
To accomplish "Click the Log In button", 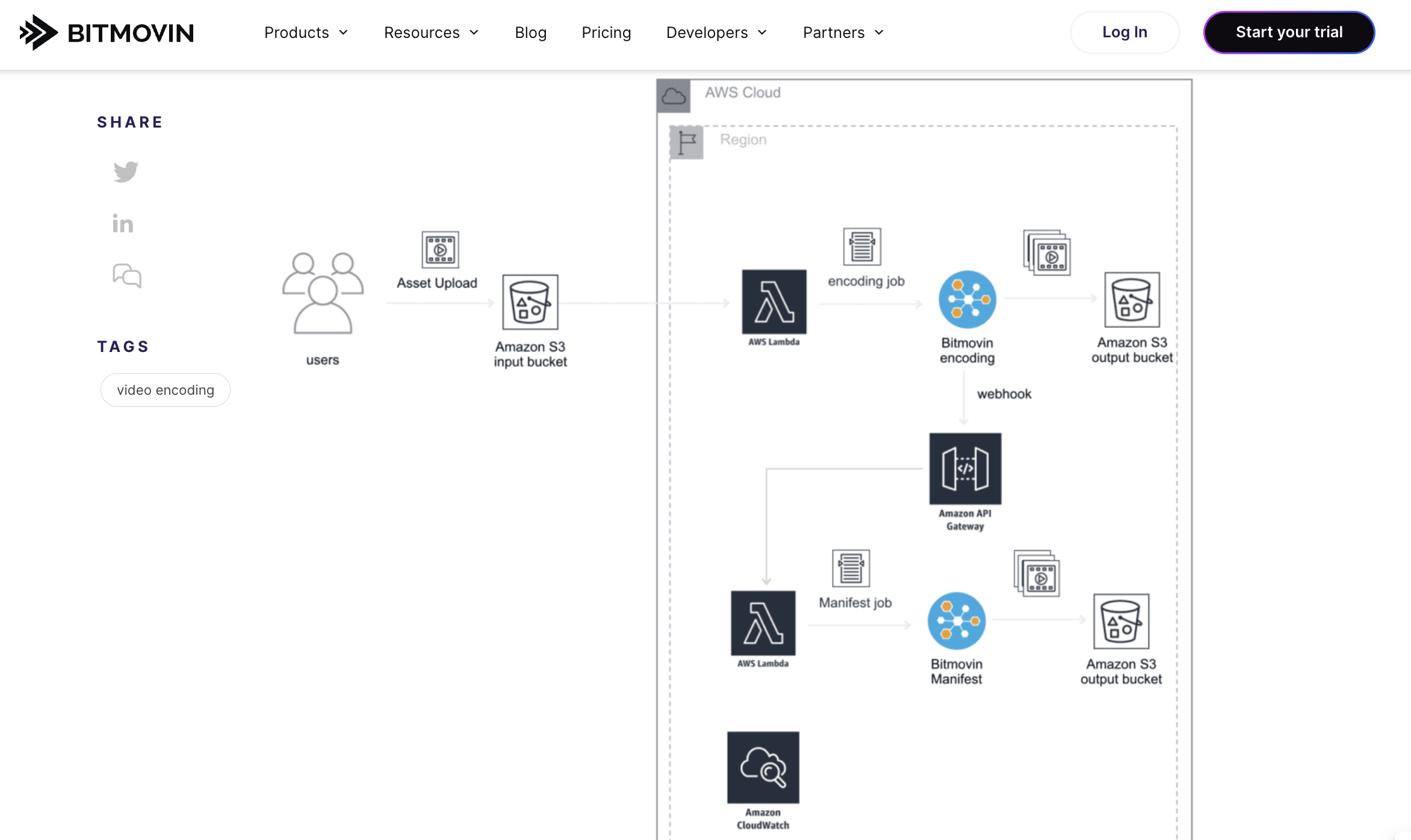I will (1124, 32).
